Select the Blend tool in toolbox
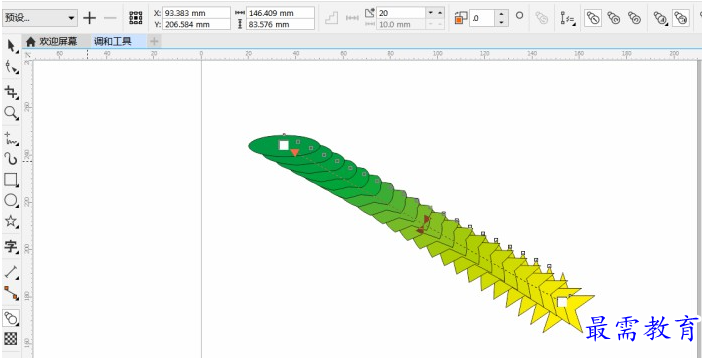 coord(11,318)
